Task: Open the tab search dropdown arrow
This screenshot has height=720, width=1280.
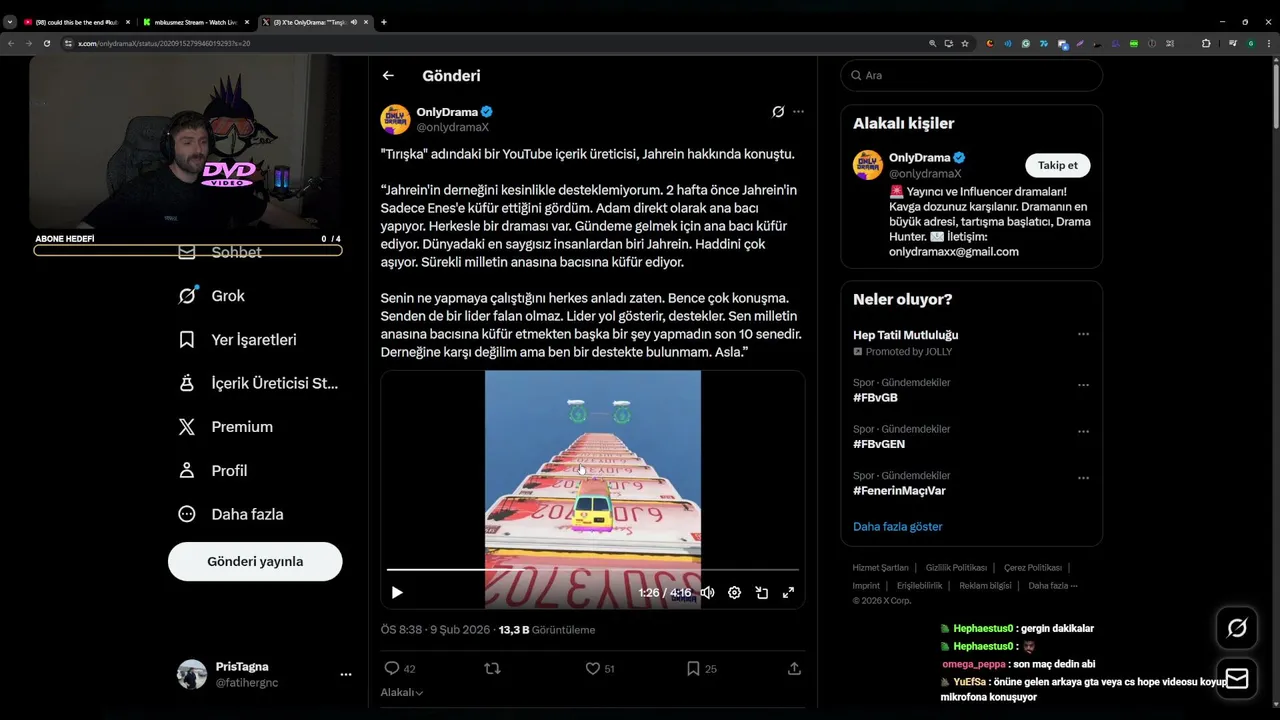Action: pyautogui.click(x=10, y=22)
